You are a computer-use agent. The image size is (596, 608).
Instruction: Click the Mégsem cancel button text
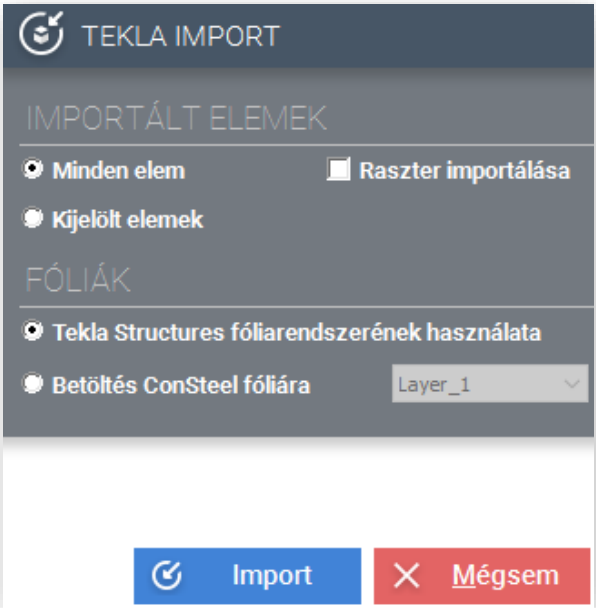(x=505, y=575)
